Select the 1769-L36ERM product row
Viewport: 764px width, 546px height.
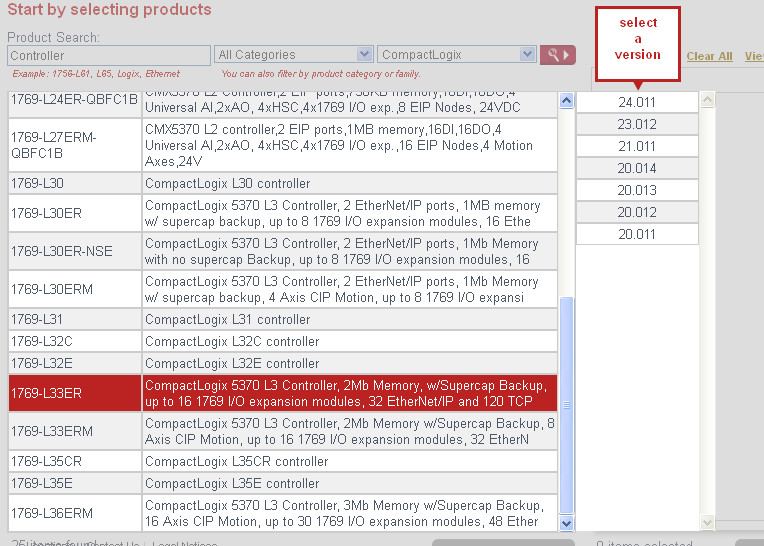click(283, 513)
